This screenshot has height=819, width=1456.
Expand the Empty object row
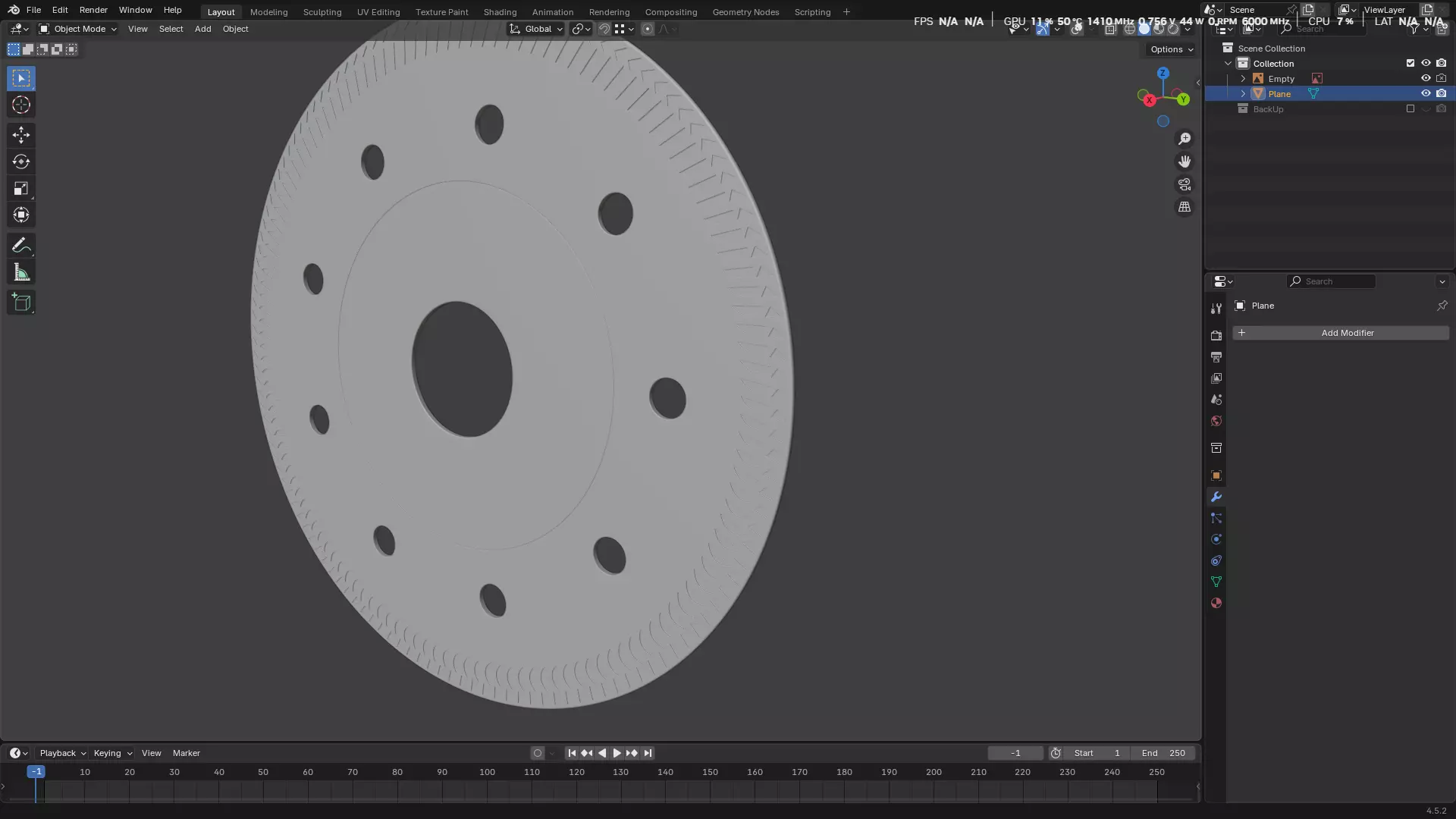pyautogui.click(x=1243, y=79)
